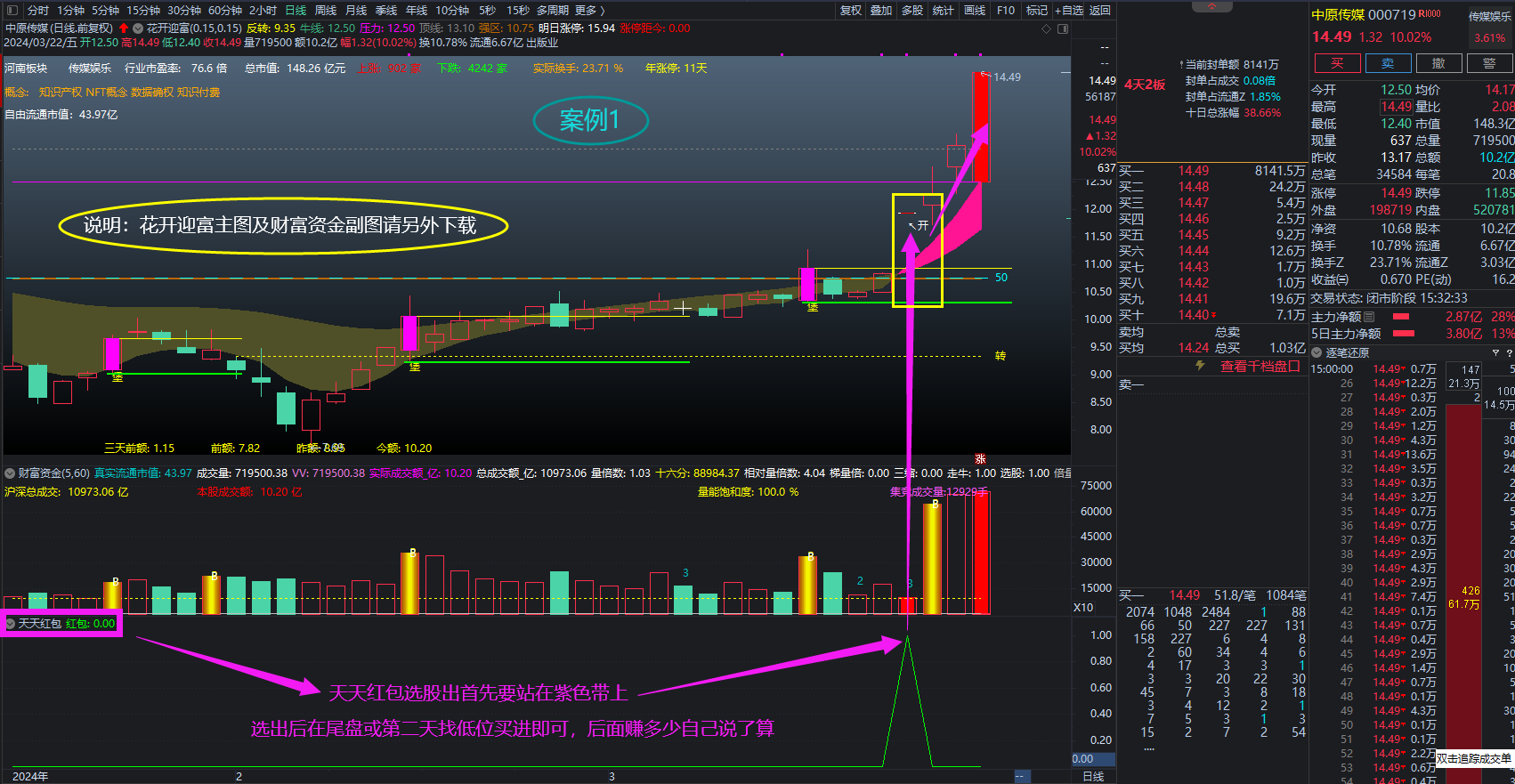Image resolution: width=1515 pixels, height=784 pixels.
Task: Open 画线 drawing tools
Action: pos(975,10)
